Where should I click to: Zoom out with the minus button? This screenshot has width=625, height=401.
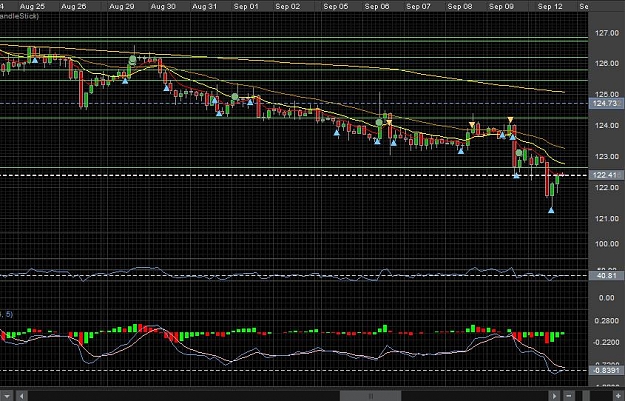(568, 396)
